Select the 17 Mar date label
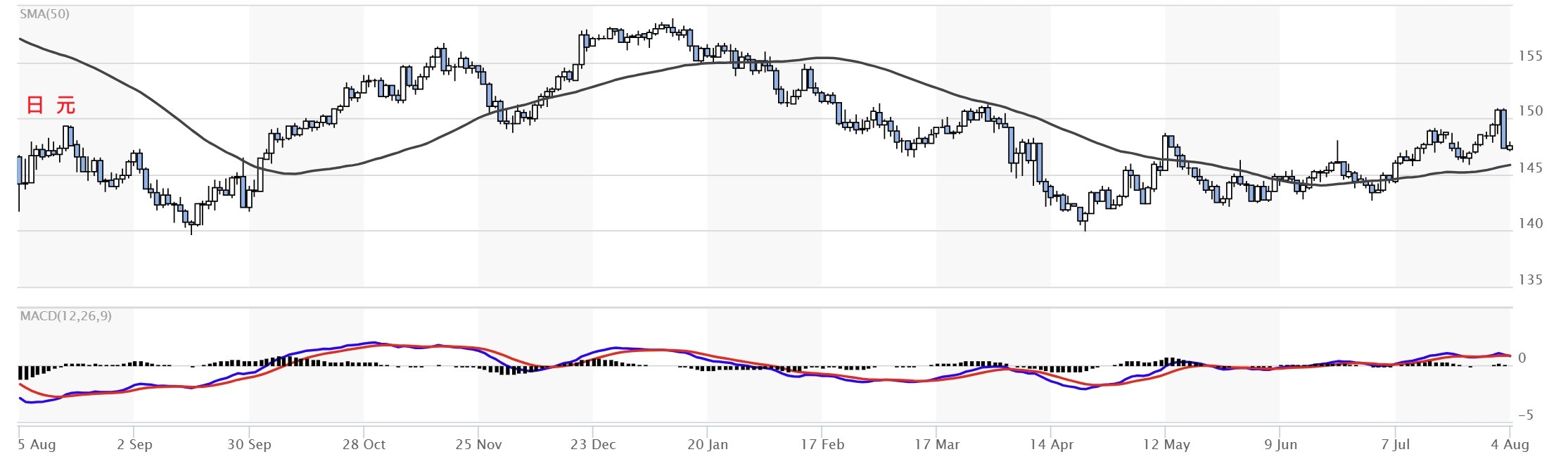Image resolution: width=1568 pixels, height=459 pixels. 937,445
